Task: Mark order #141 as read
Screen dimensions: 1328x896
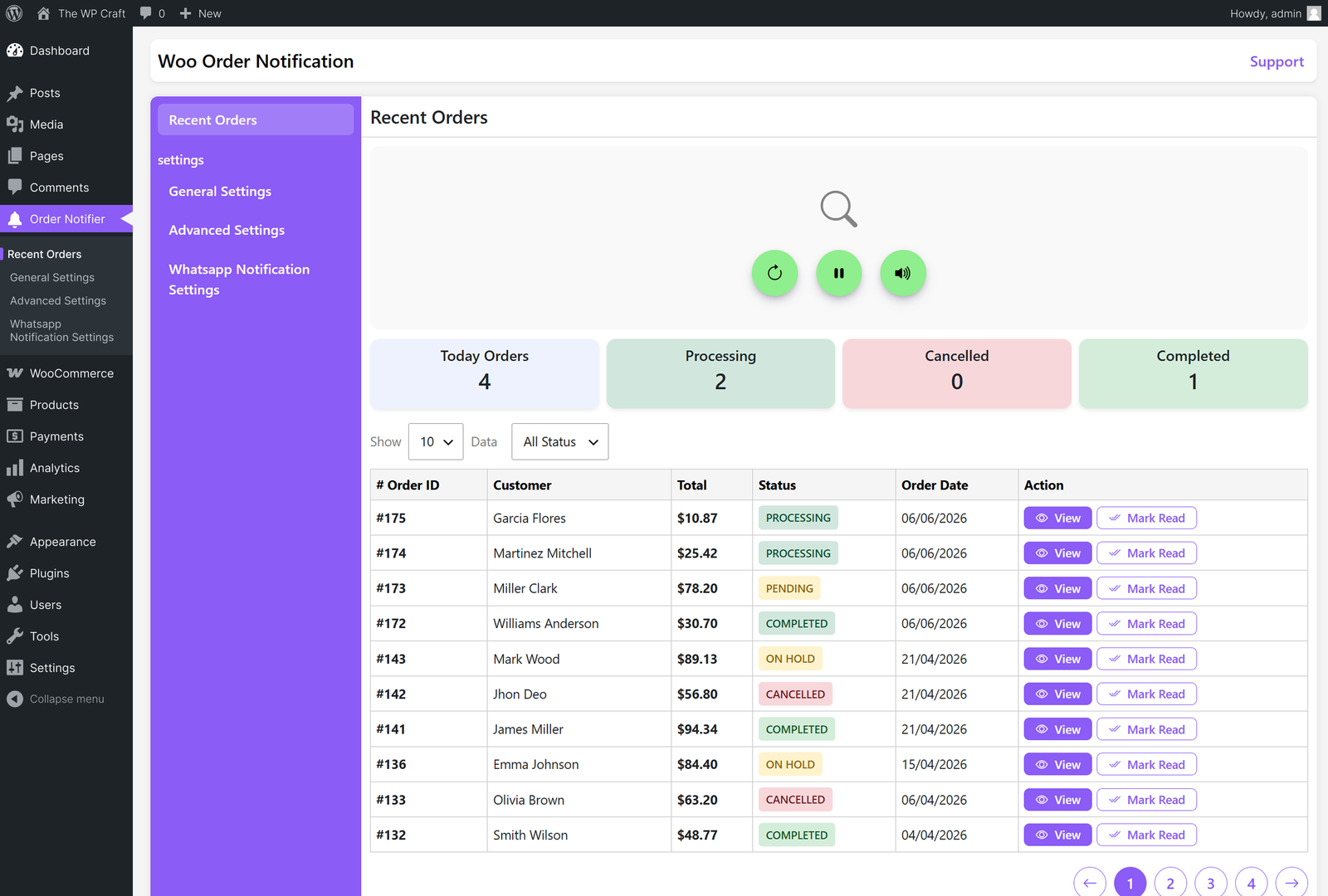Action: tap(1146, 729)
